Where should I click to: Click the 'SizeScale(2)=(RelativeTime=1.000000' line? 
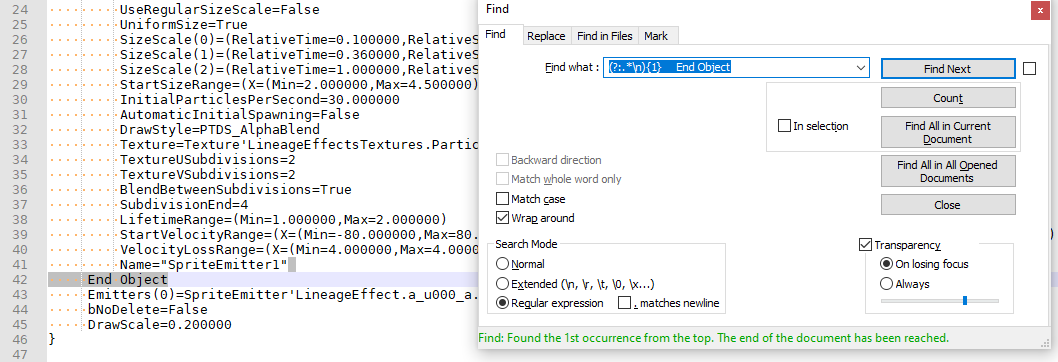299,70
